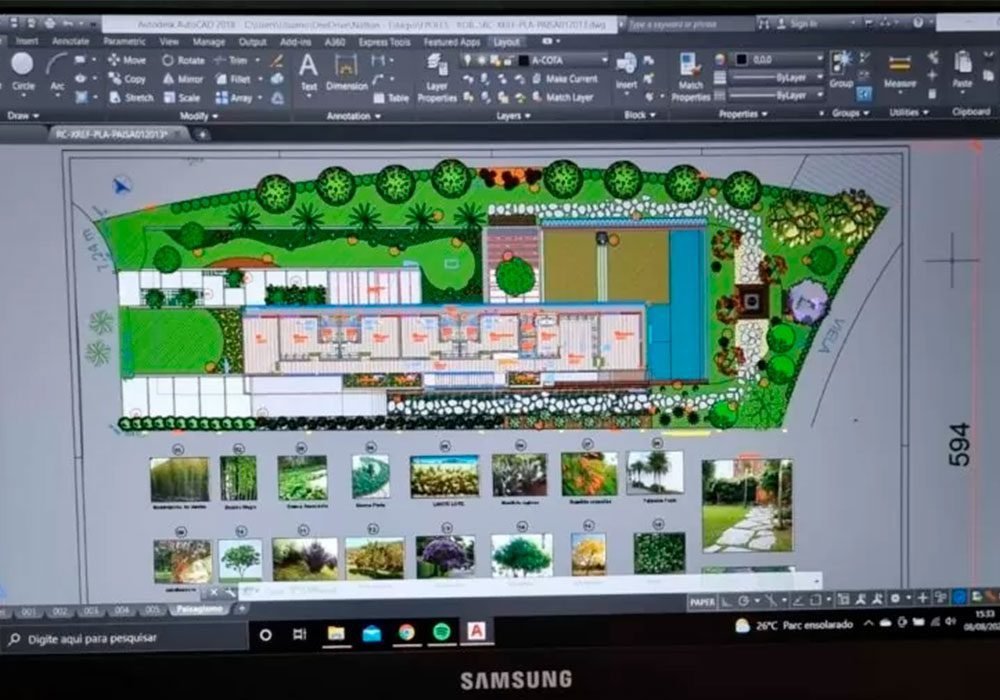Image resolution: width=1000 pixels, height=700 pixels.
Task: Select the Arc drawing tool
Action: (x=55, y=70)
